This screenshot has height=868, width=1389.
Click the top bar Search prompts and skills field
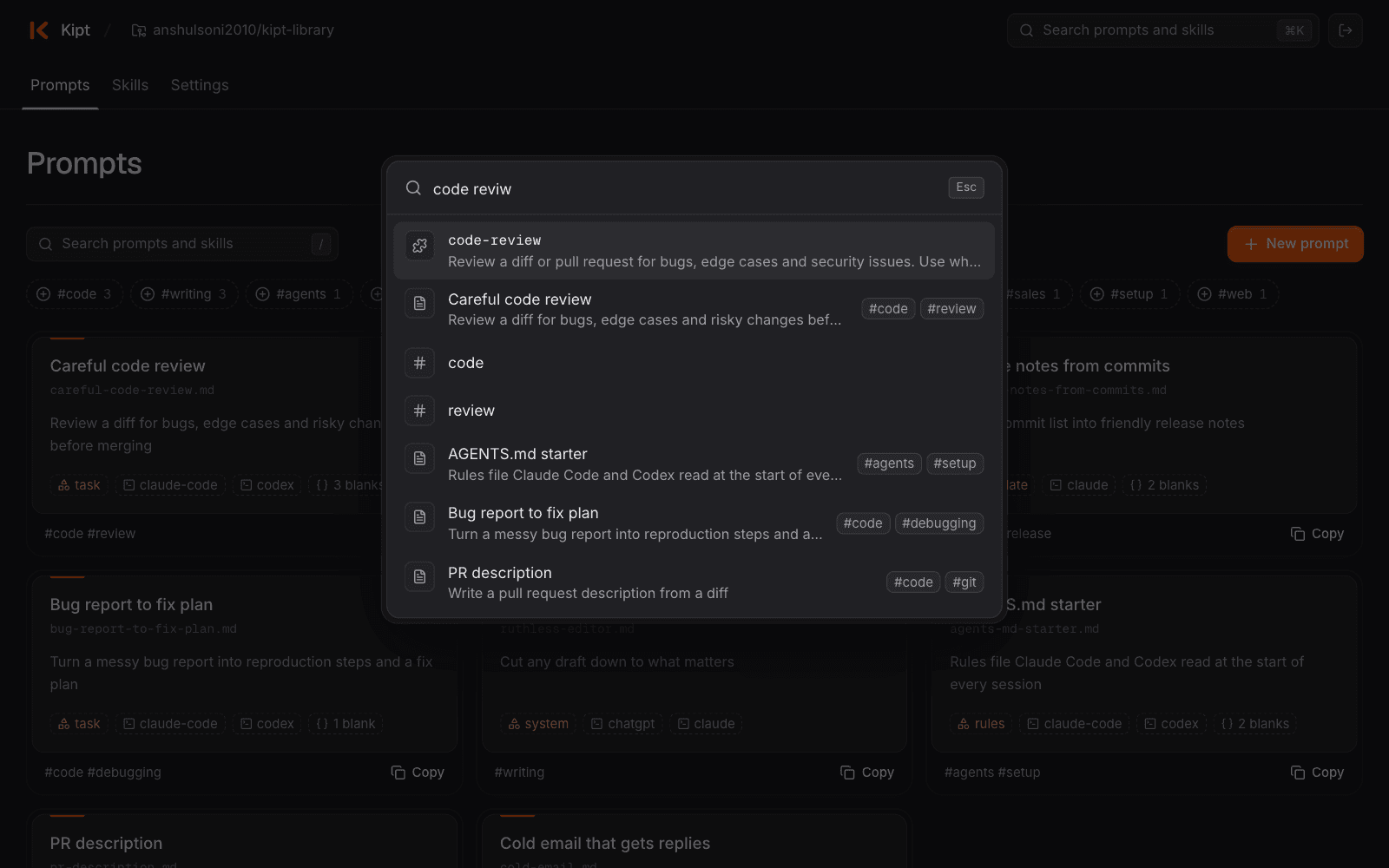pos(1163,30)
